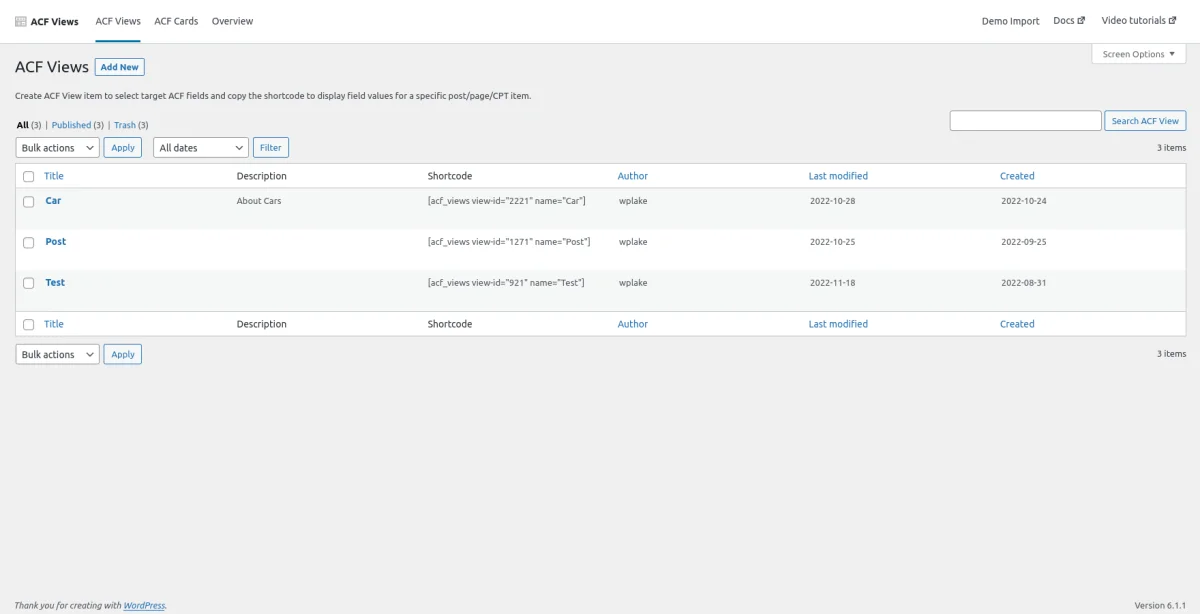
Task: Click the 2022-08-31 created date
Action: [x=1024, y=283]
